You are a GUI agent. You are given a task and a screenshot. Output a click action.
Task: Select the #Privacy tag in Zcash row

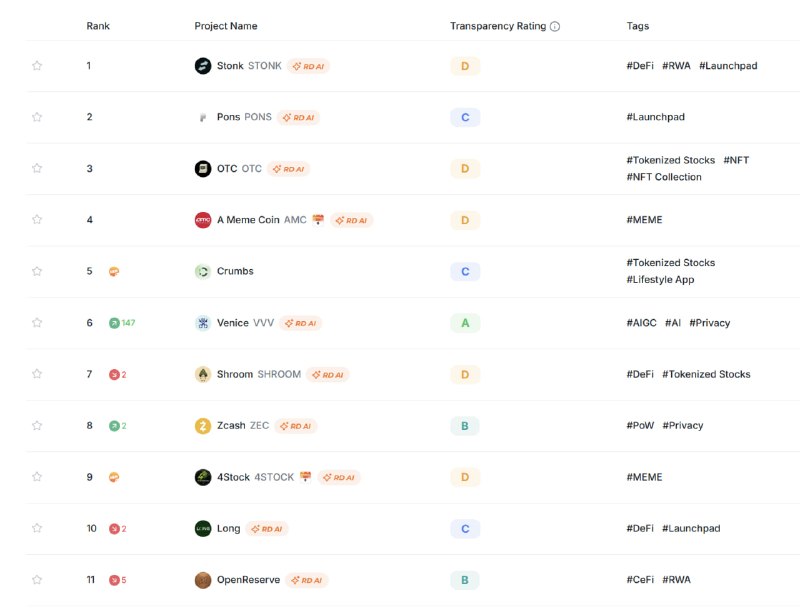pos(683,425)
